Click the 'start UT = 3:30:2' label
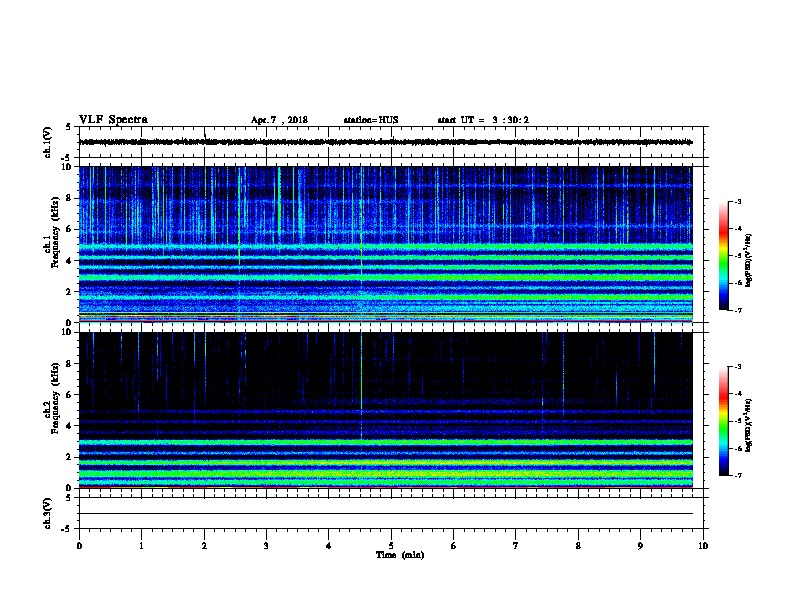The image size is (792, 612). coord(483,120)
